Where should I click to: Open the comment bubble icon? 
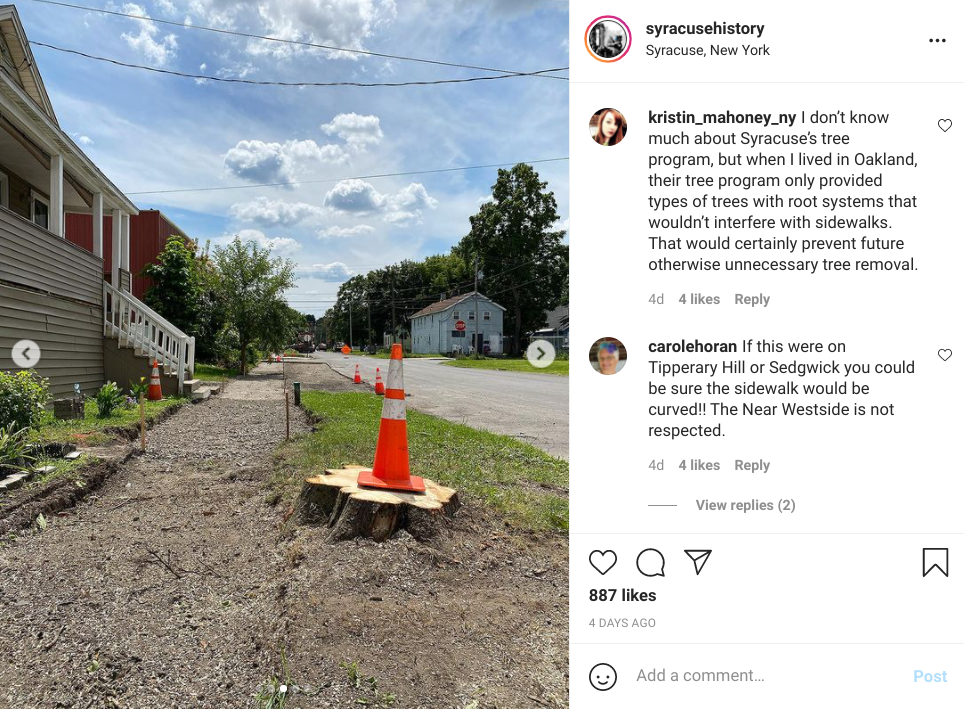[650, 562]
